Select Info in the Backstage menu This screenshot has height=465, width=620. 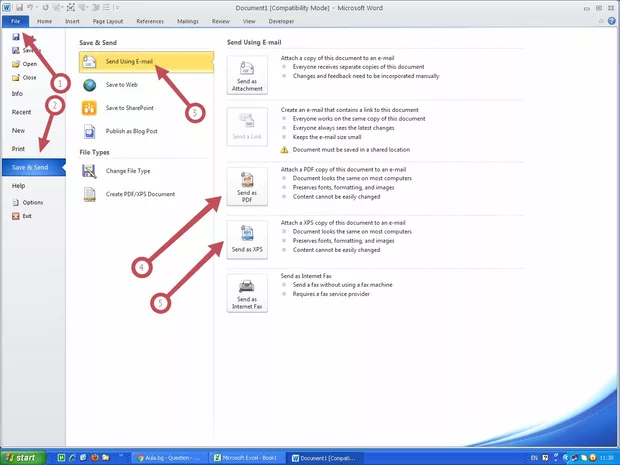click(x=17, y=94)
